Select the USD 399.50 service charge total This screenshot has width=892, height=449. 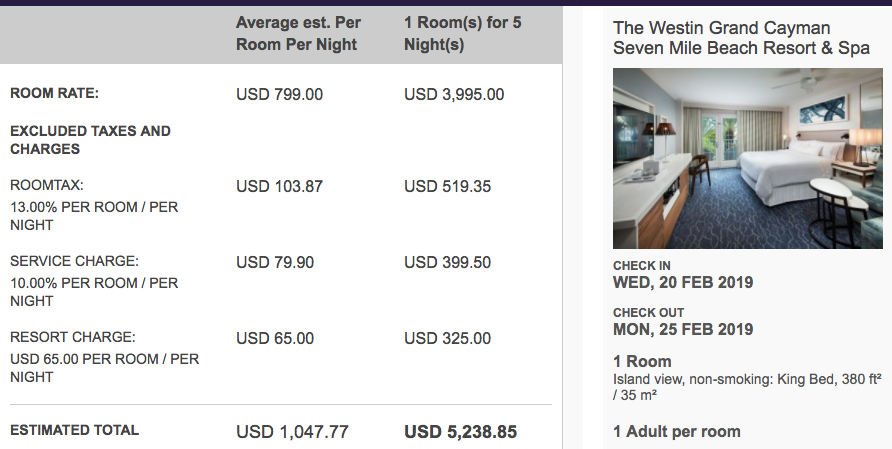coord(447,262)
